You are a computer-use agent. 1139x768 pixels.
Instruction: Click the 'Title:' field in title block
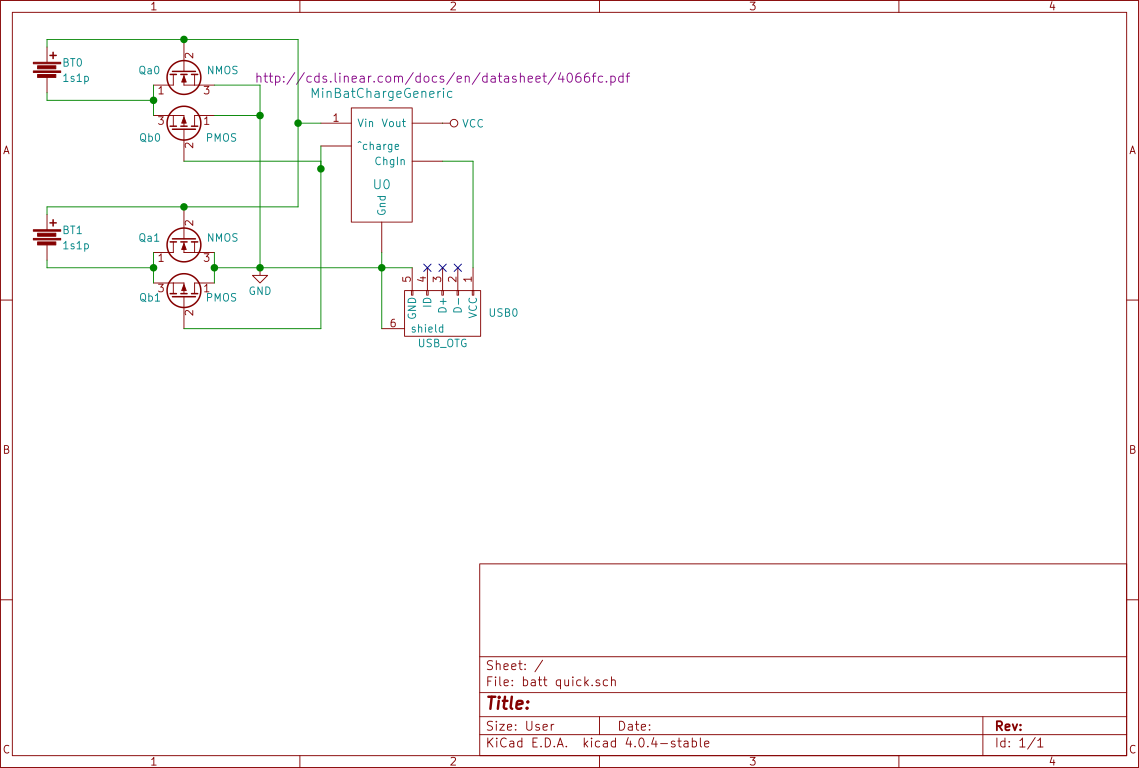point(508,703)
